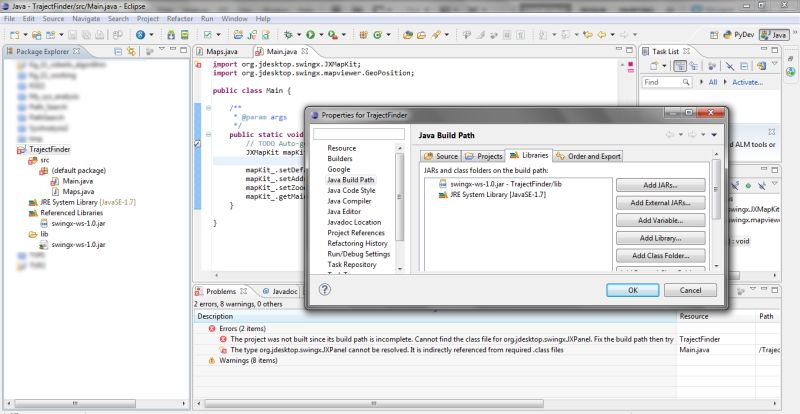Click the filter text field in Properties dialog
The width and height of the screenshot is (800, 414).
click(359, 134)
